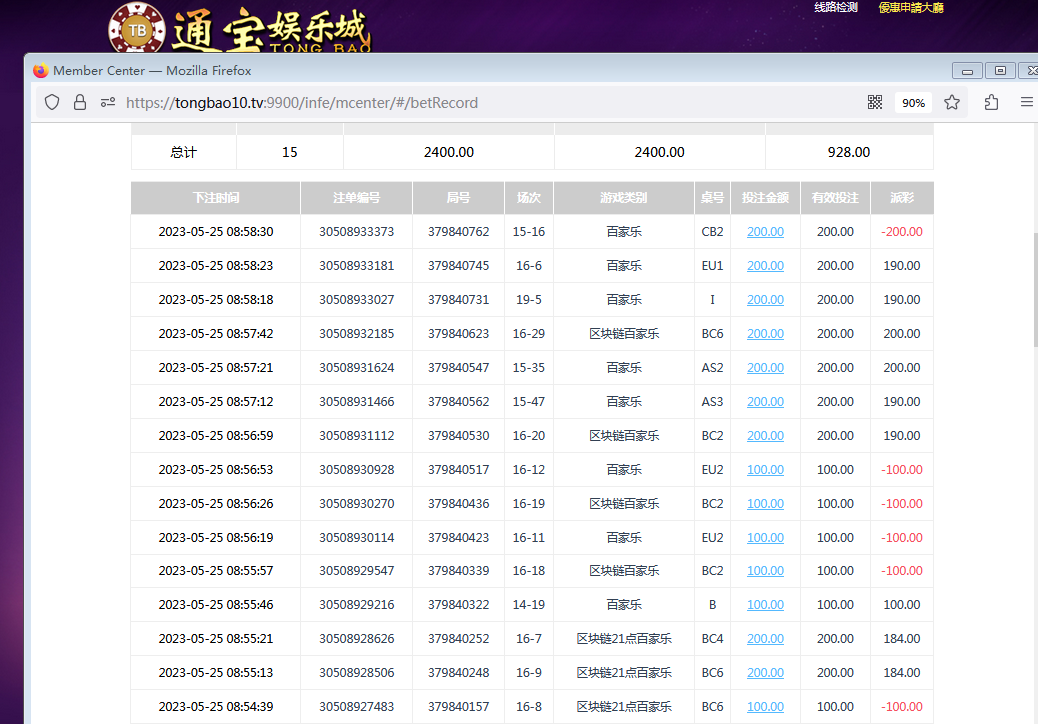This screenshot has height=724, width=1038.
Task: Select the timestamp 2023-05-25 08:56:53
Action: [216, 469]
